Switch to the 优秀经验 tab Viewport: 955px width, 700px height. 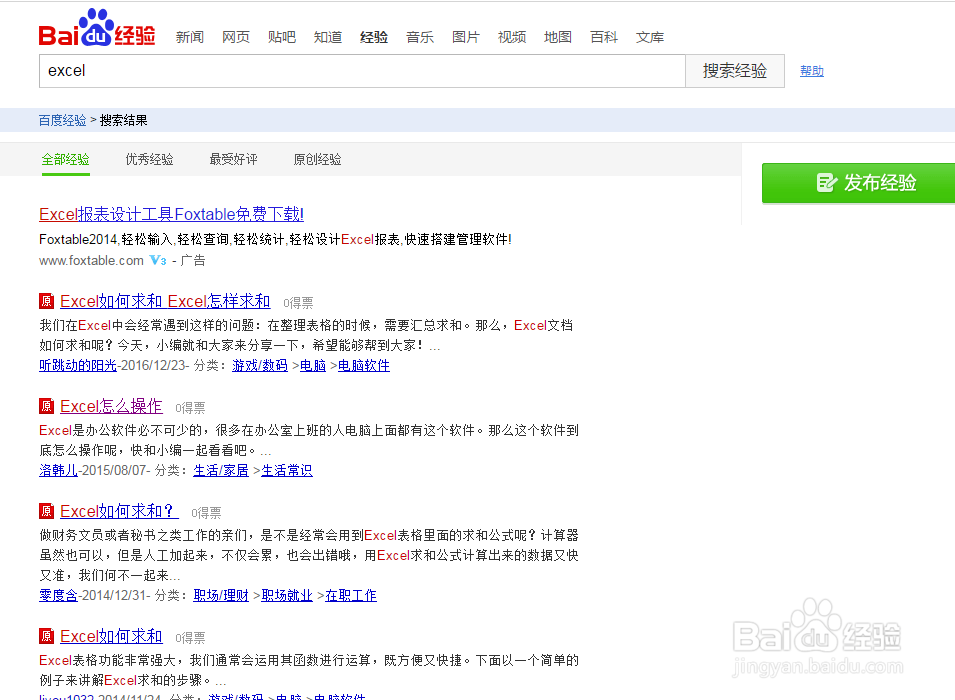149,159
